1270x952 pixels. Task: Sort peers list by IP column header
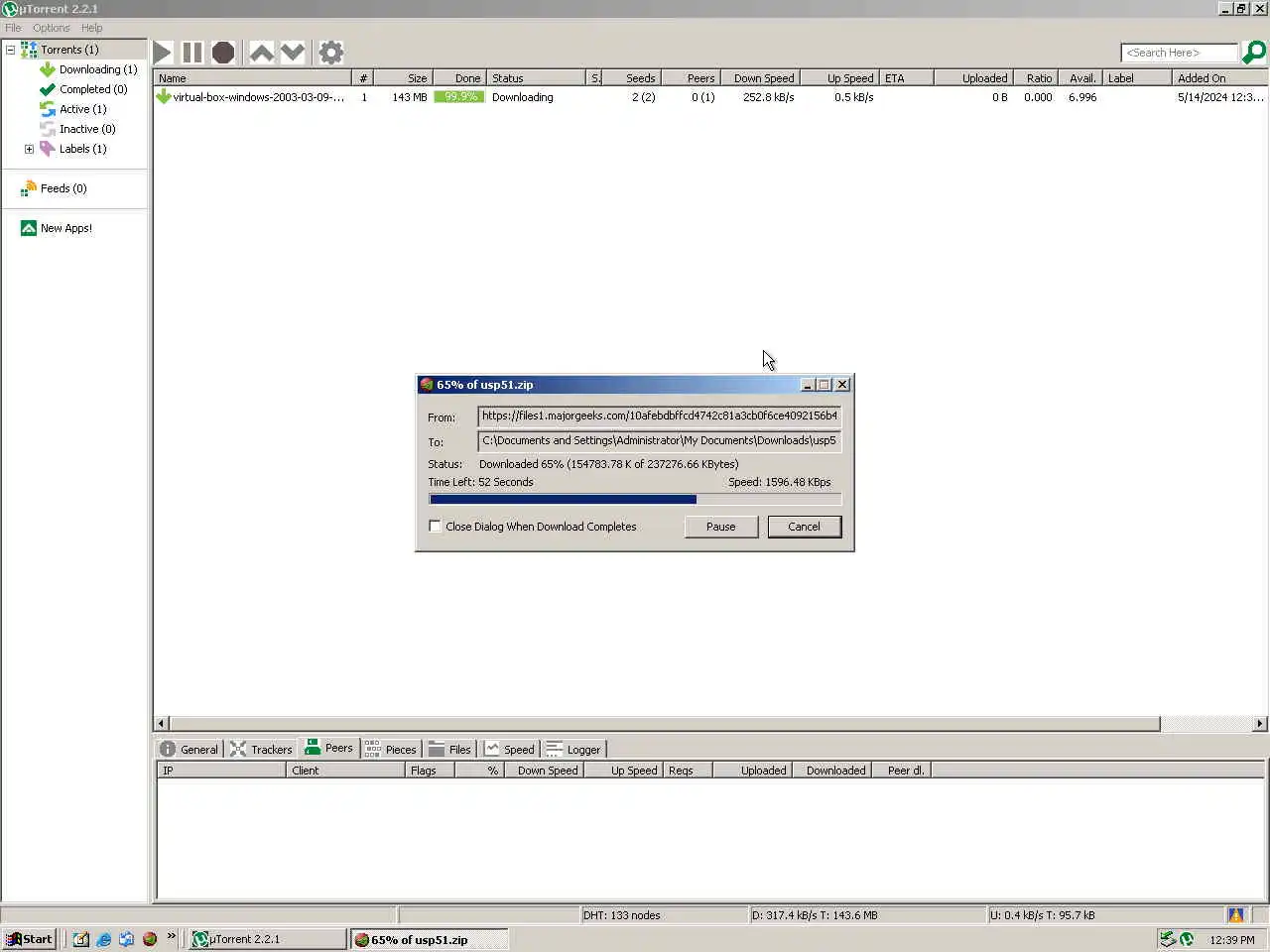pyautogui.click(x=221, y=771)
